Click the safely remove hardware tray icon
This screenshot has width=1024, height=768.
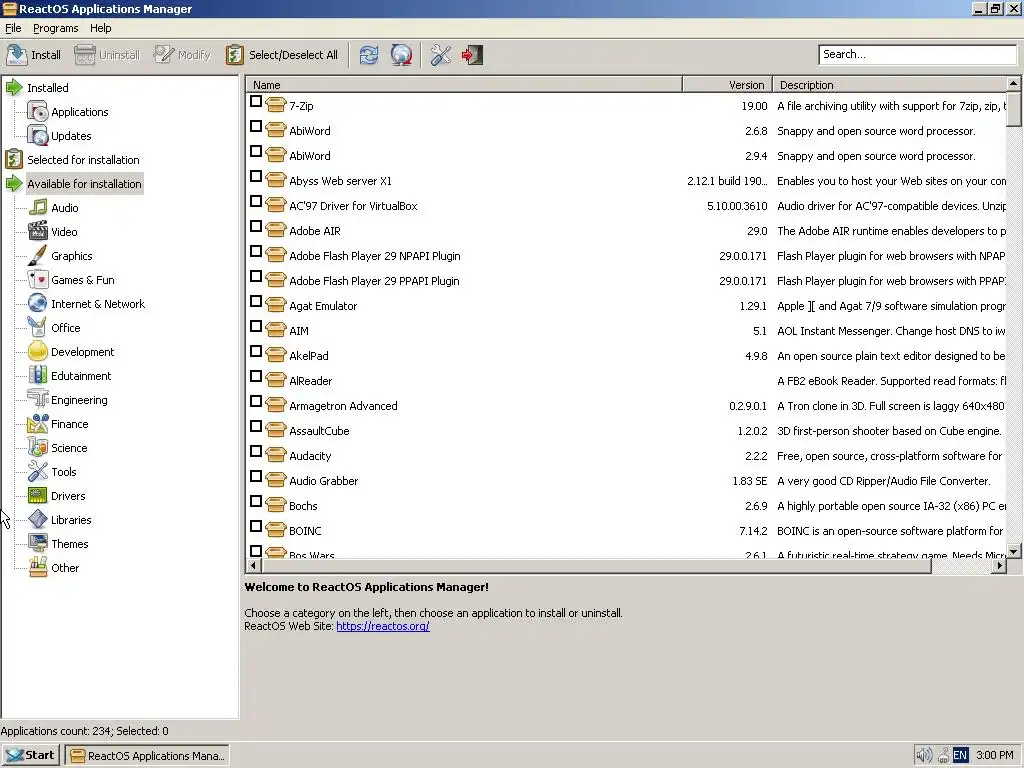(943, 756)
